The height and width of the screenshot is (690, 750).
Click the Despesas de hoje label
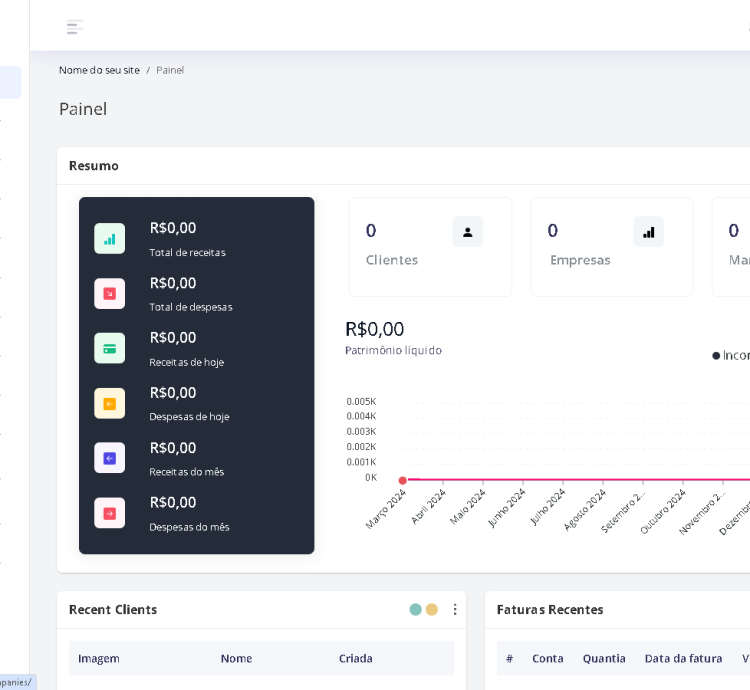[x=189, y=417]
